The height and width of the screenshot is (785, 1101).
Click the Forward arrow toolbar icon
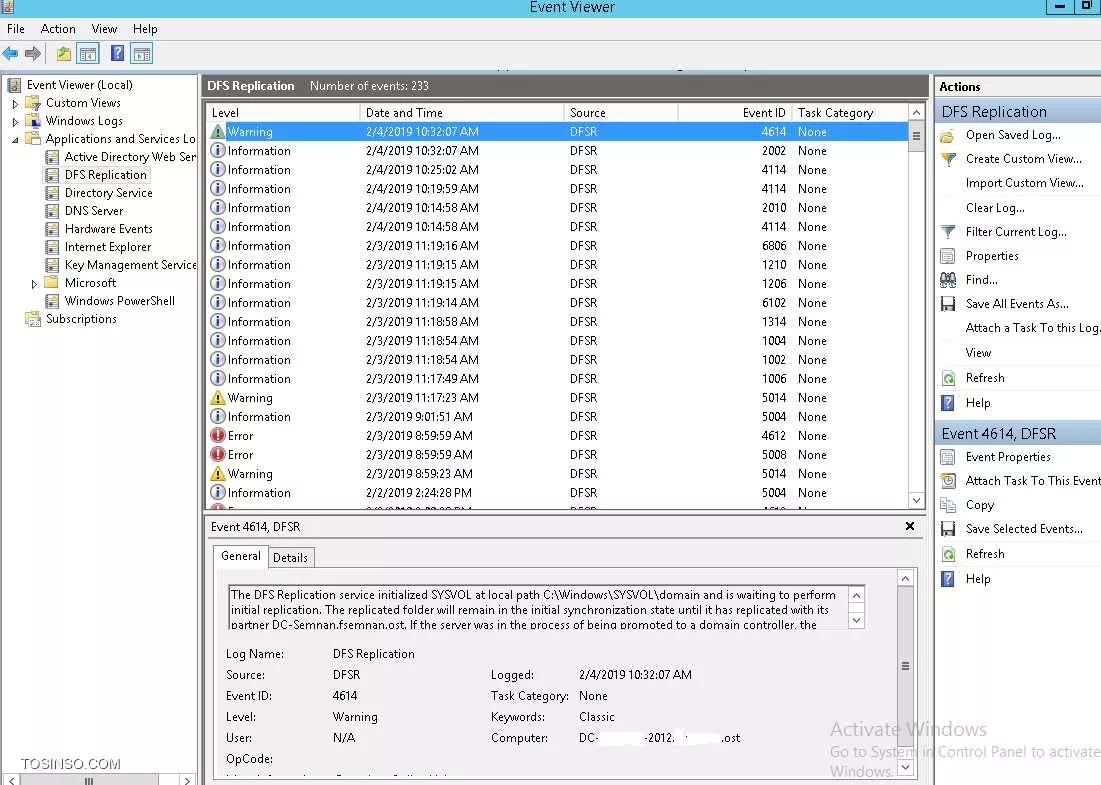coord(32,53)
